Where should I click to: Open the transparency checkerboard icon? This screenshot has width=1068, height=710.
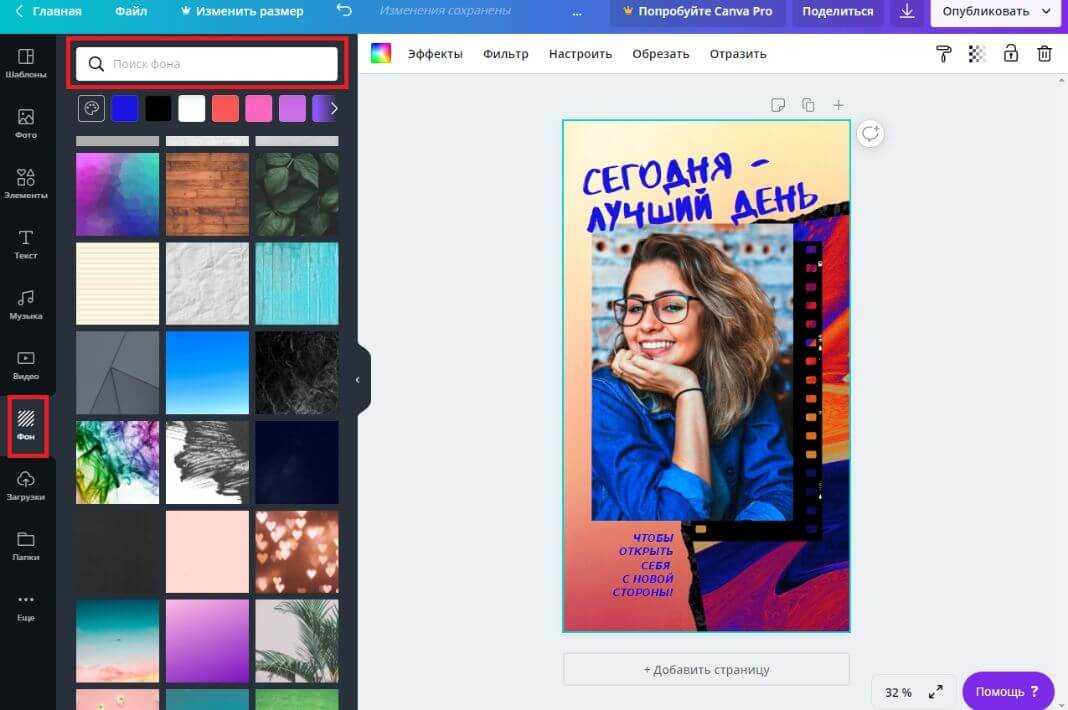pyautogui.click(x=977, y=54)
